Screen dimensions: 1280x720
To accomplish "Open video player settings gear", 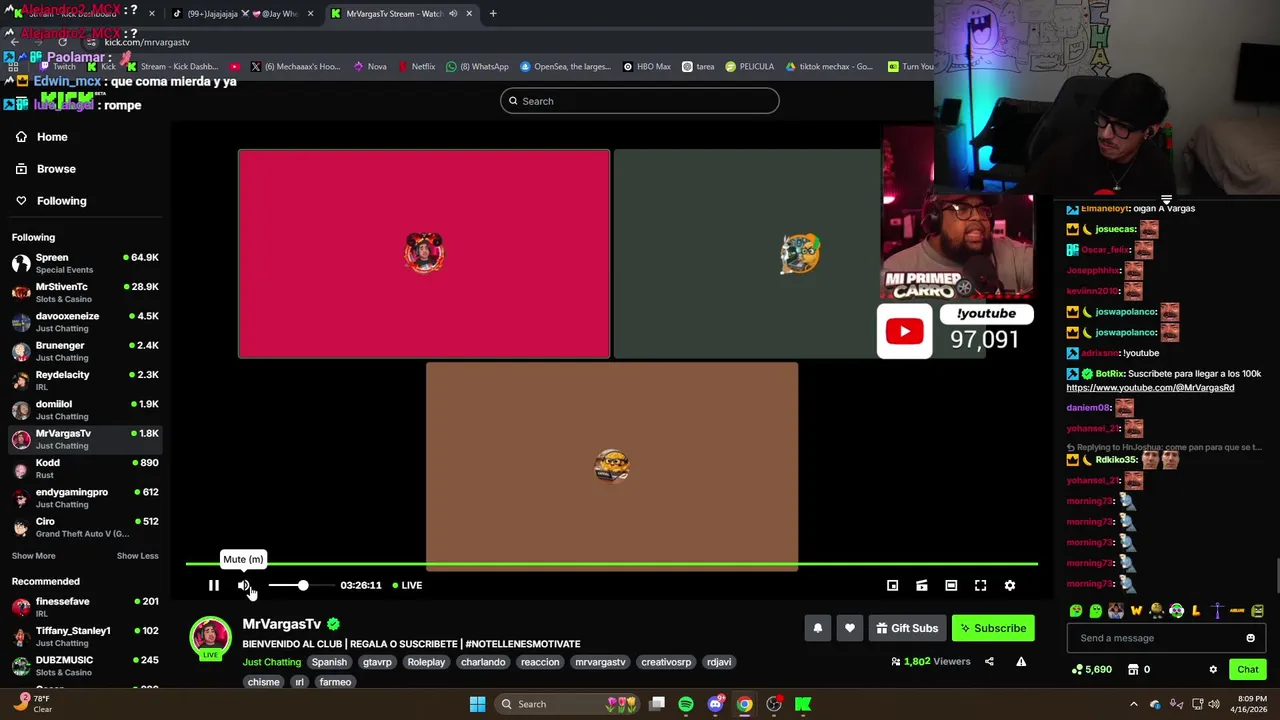I will (1009, 585).
